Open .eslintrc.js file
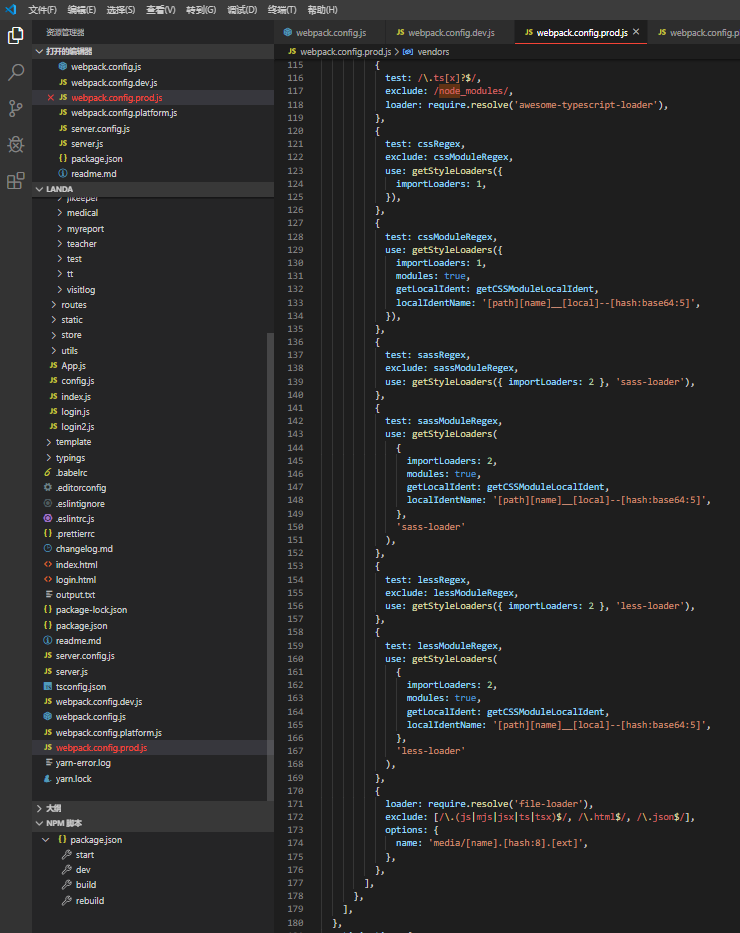Screen dimensions: 740x933 [75, 518]
